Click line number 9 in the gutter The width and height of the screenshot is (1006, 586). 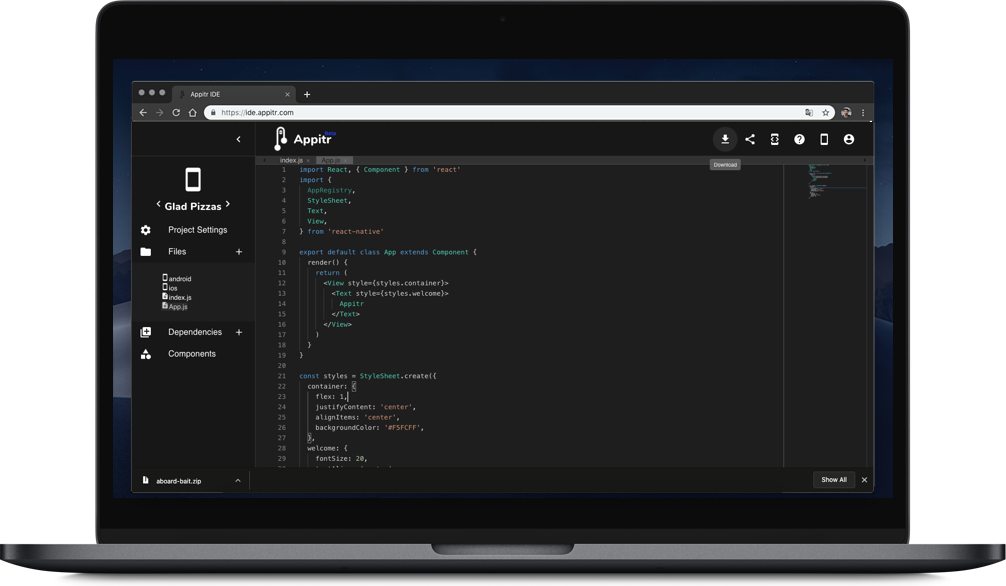click(x=284, y=252)
